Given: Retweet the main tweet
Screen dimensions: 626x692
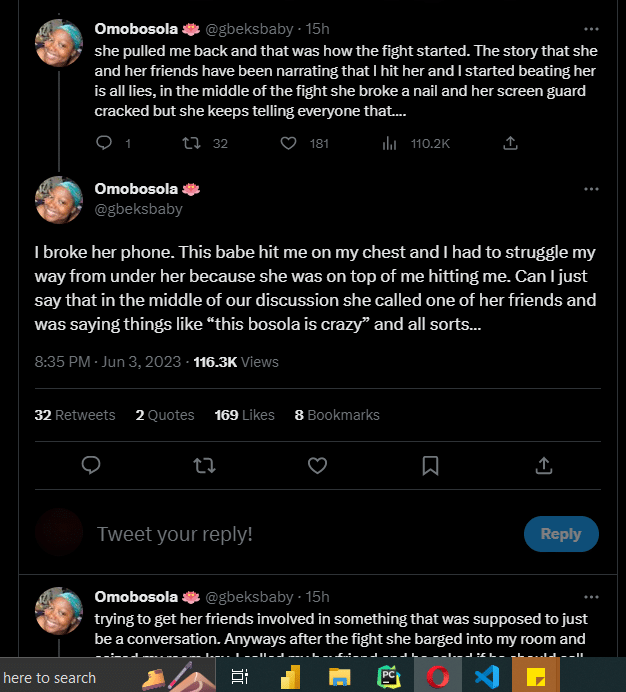Looking at the screenshot, I should (203, 465).
